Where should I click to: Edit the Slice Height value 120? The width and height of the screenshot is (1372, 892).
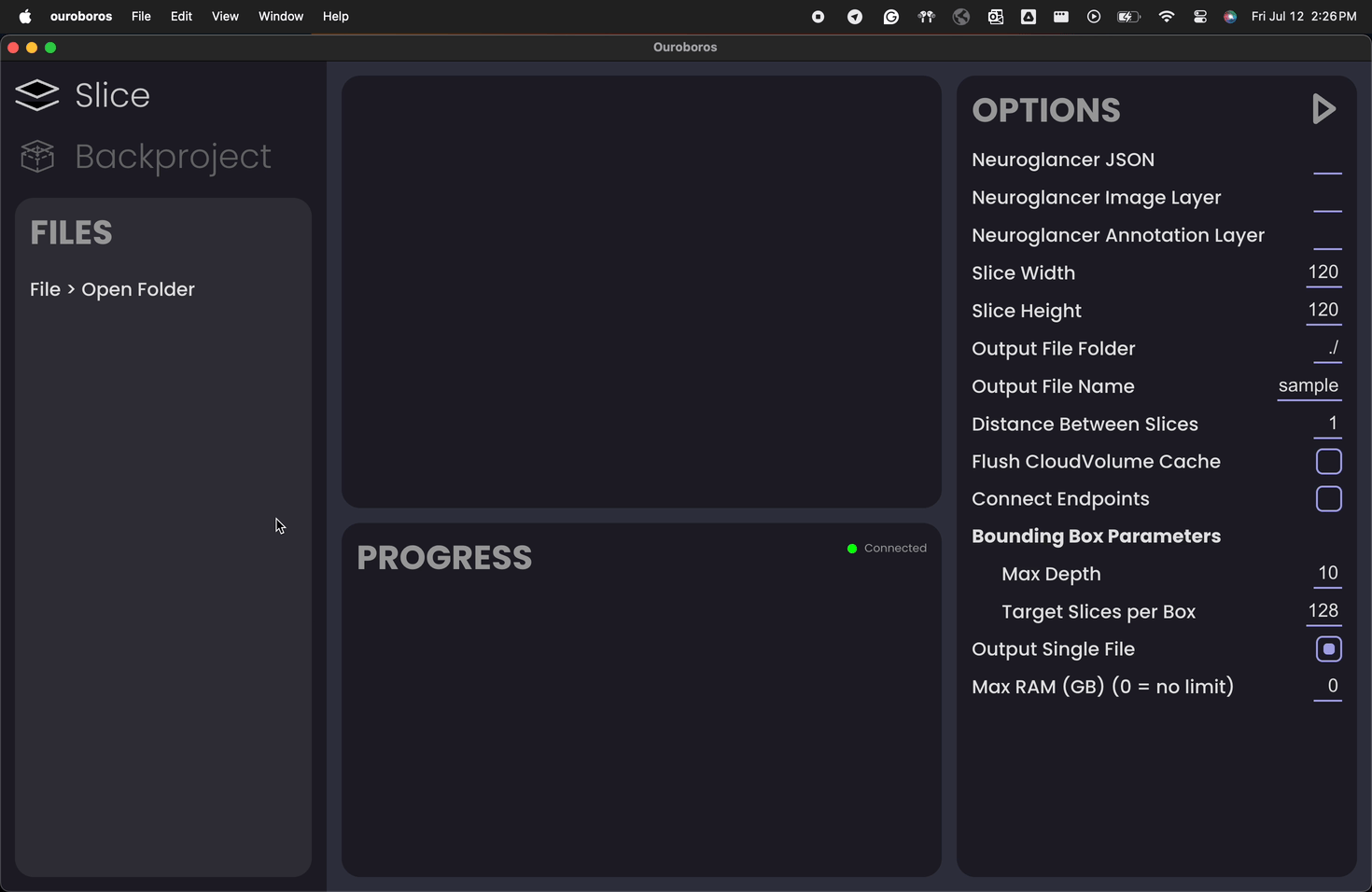point(1323,311)
